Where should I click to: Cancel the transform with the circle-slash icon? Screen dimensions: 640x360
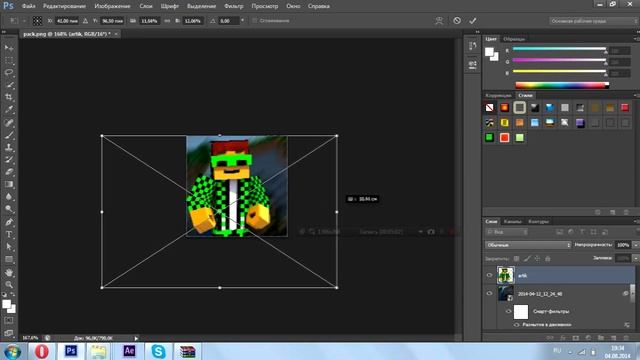pyautogui.click(x=457, y=20)
